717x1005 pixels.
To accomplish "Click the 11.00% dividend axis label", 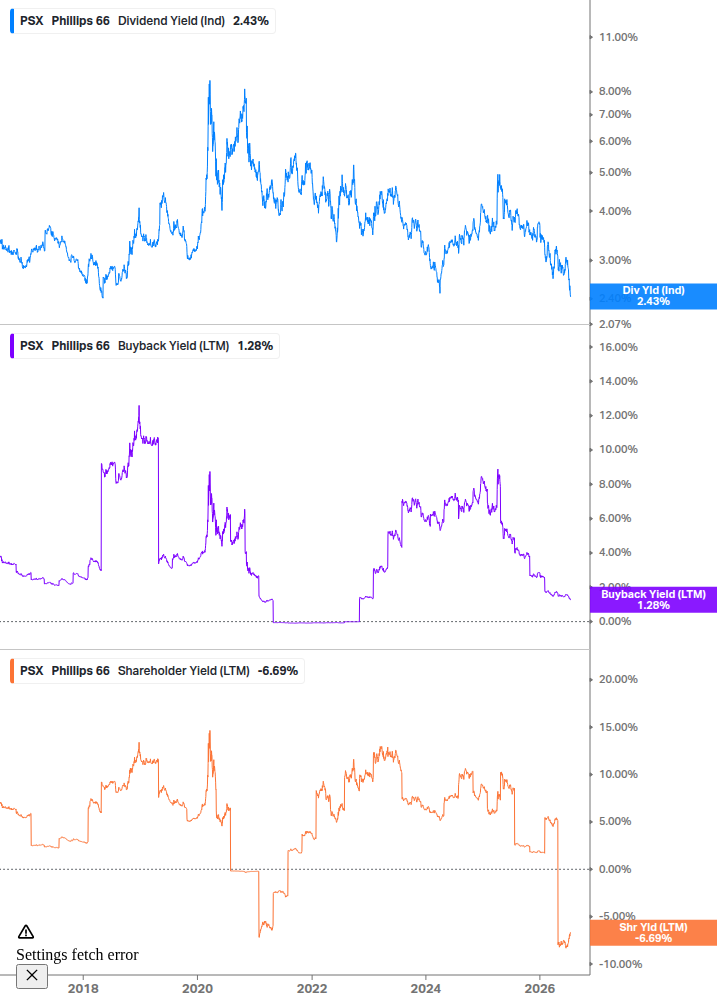I will tap(618, 37).
